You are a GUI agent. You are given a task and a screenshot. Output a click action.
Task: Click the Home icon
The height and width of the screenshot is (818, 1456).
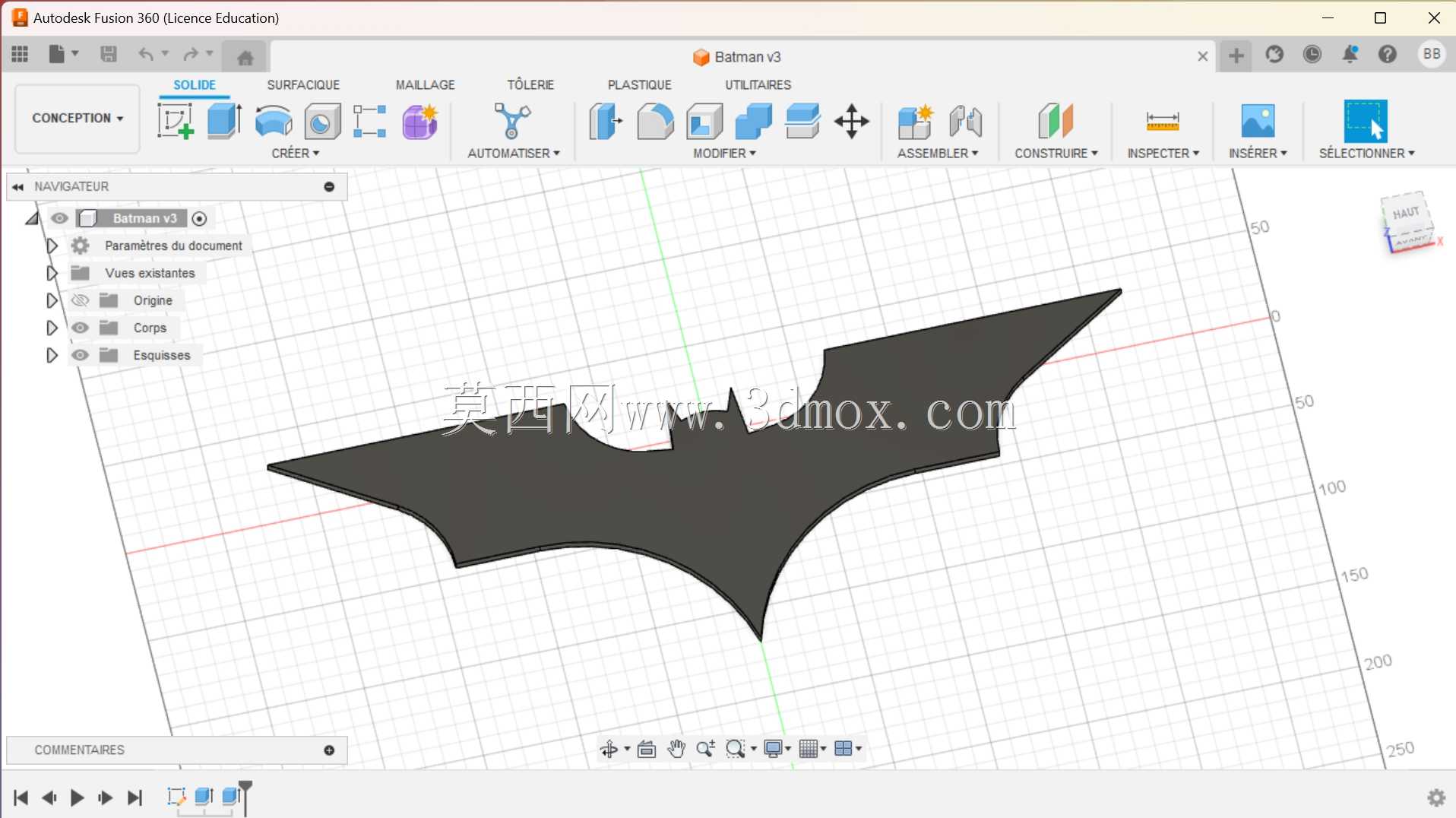[245, 57]
